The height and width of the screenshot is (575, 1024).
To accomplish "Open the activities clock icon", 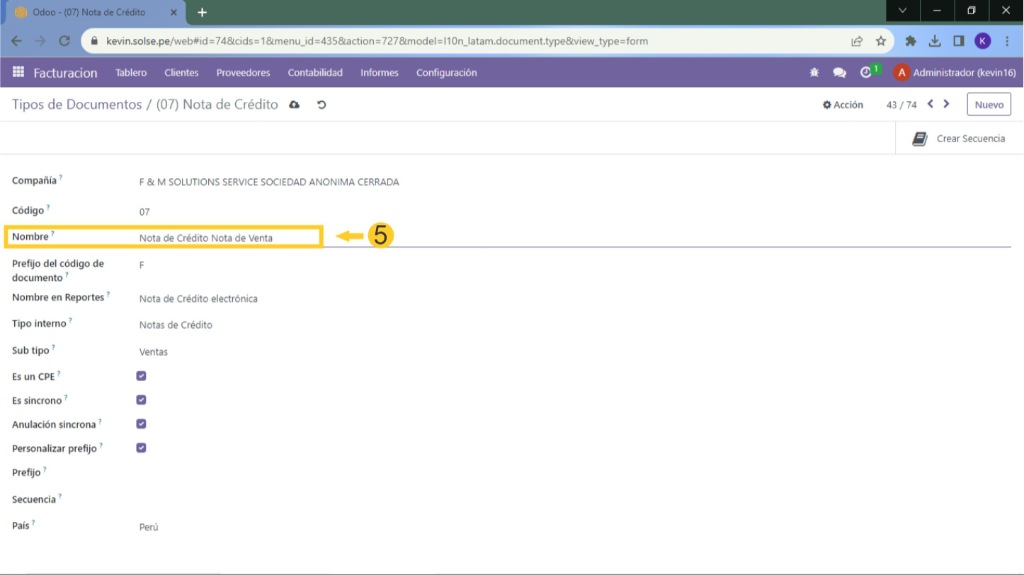I will click(x=866, y=73).
